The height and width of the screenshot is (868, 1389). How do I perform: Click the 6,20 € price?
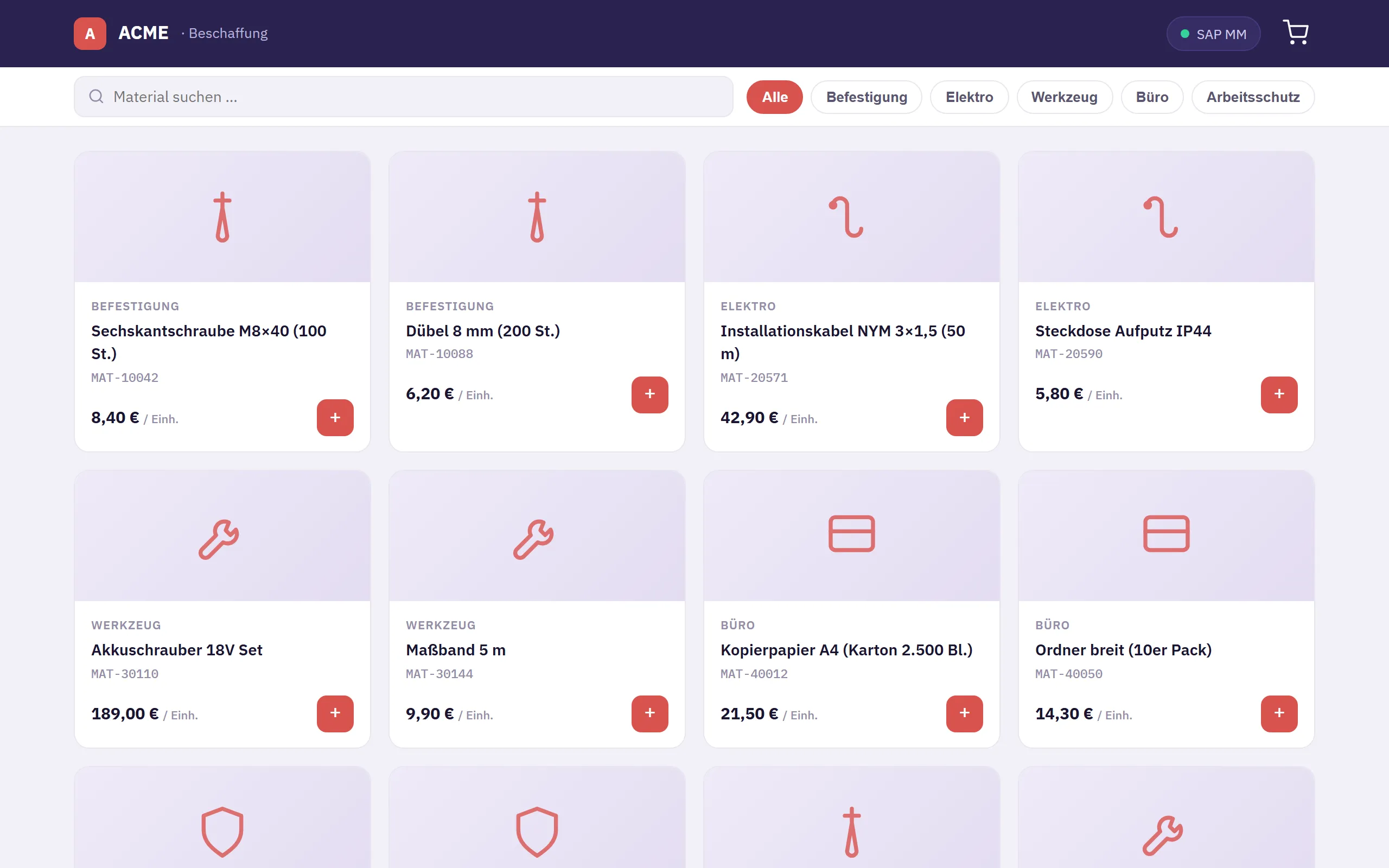click(x=429, y=394)
